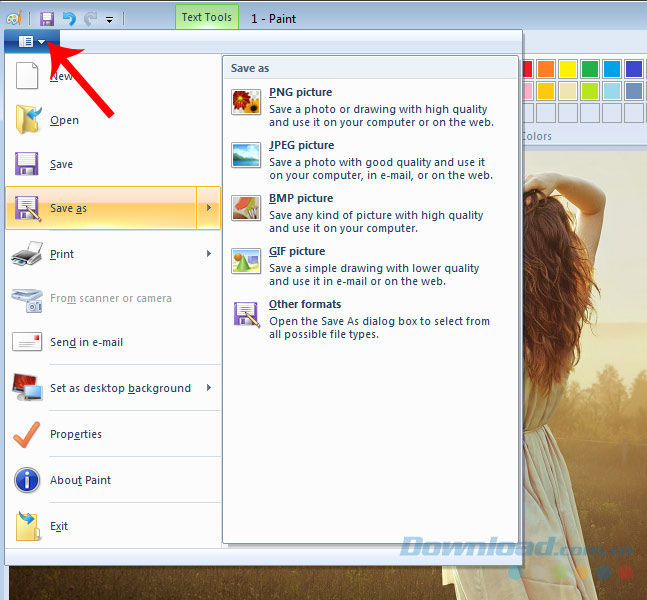Click the JPEG picture landscape icon
The width and height of the screenshot is (647, 600).
[246, 155]
